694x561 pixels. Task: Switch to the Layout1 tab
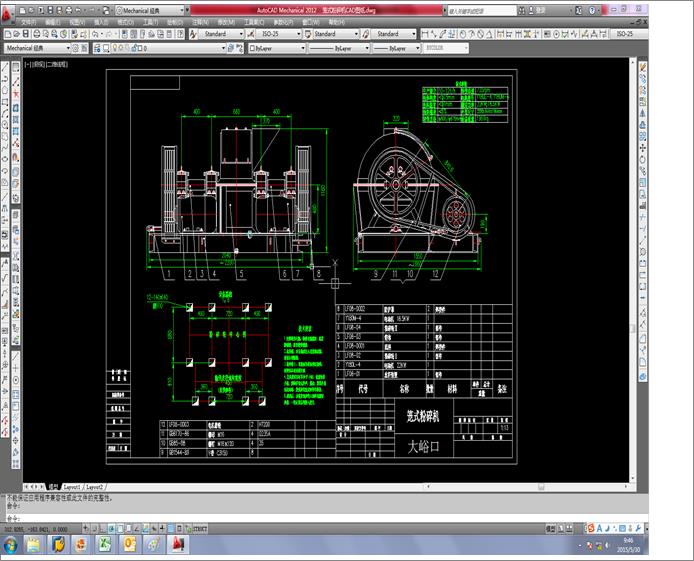(x=72, y=487)
